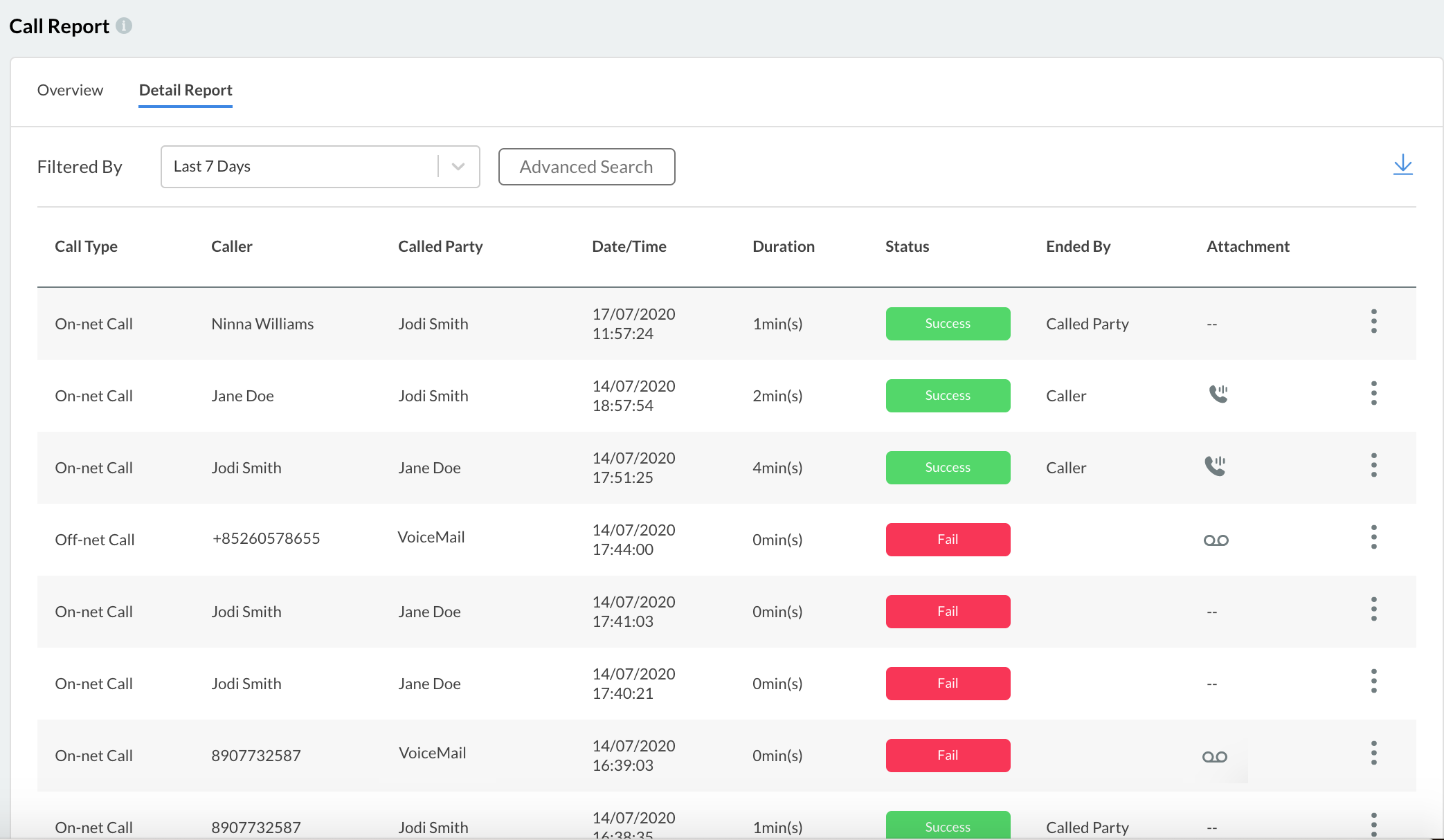Click the Advanced Search button
Viewport: 1444px width, 840px height.
(586, 167)
